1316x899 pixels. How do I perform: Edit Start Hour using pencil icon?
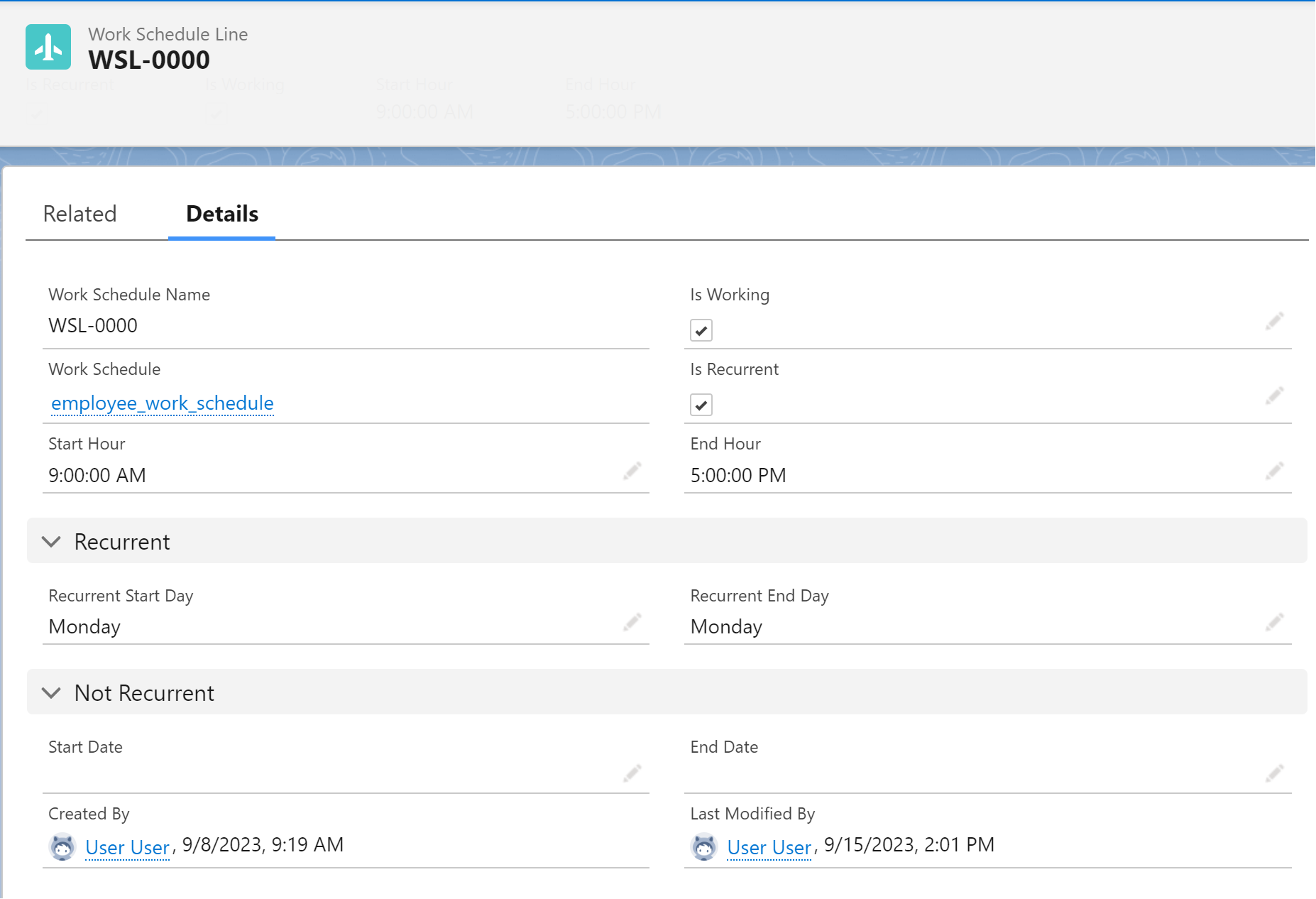[x=632, y=471]
